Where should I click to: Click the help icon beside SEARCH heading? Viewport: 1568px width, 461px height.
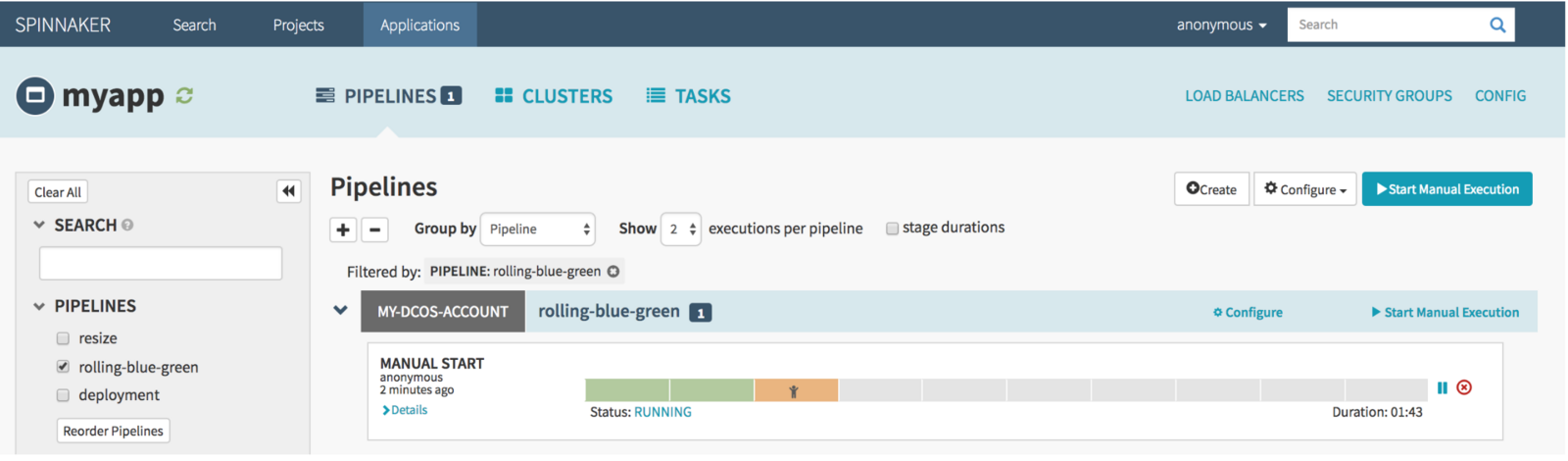(x=127, y=225)
